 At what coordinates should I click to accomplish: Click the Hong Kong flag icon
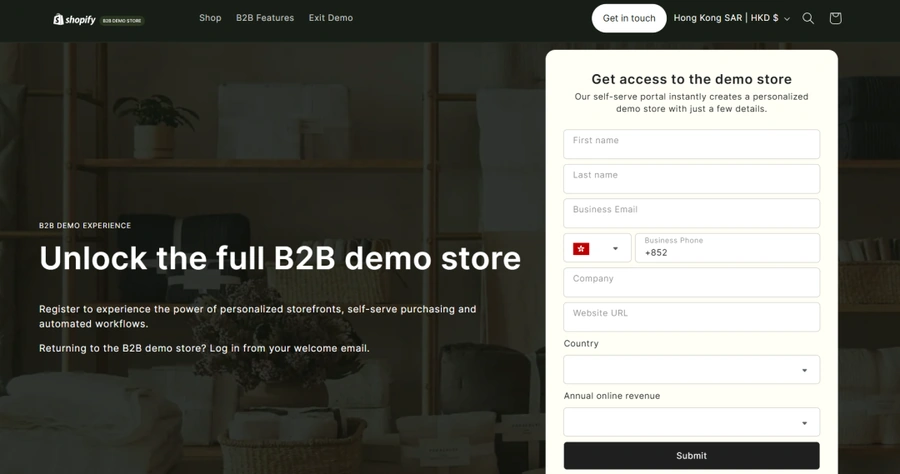pyautogui.click(x=581, y=248)
